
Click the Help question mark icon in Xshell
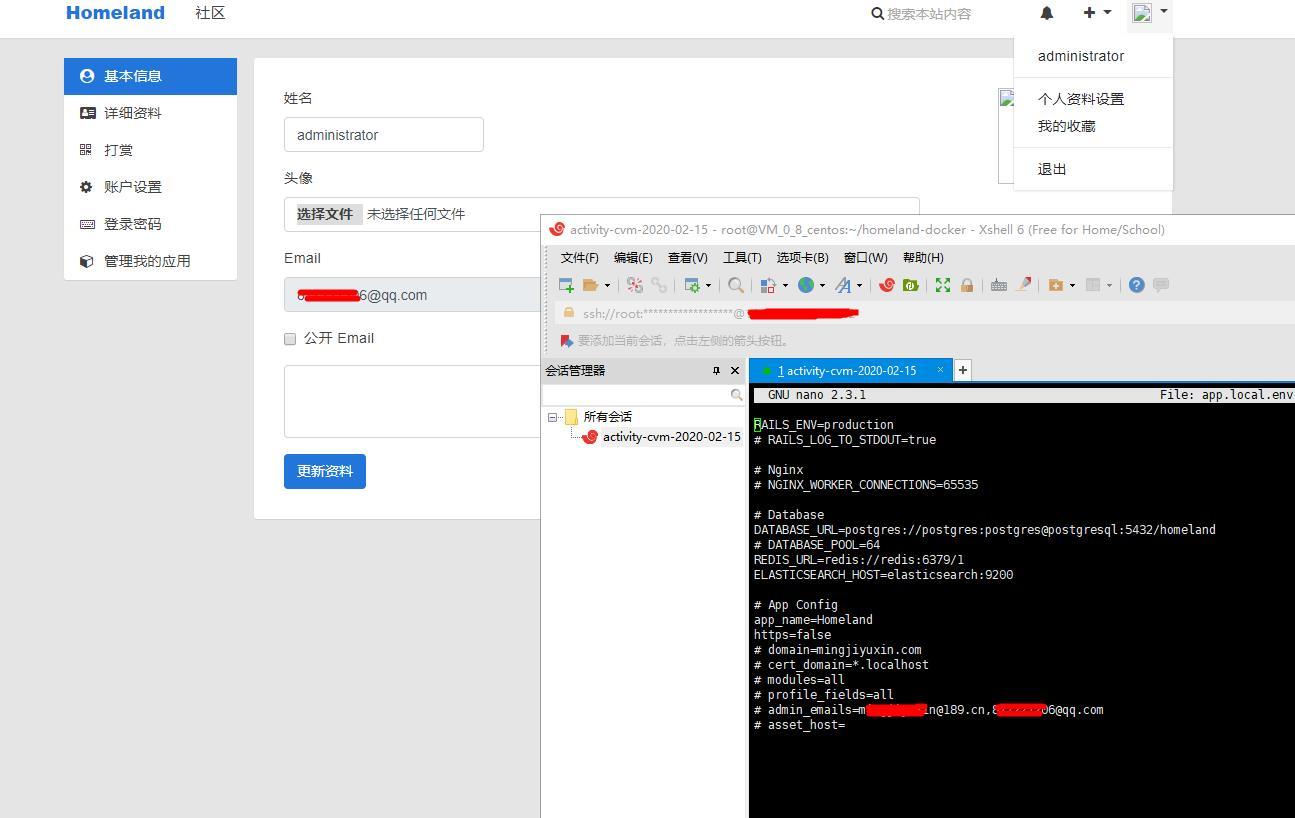pos(1136,285)
